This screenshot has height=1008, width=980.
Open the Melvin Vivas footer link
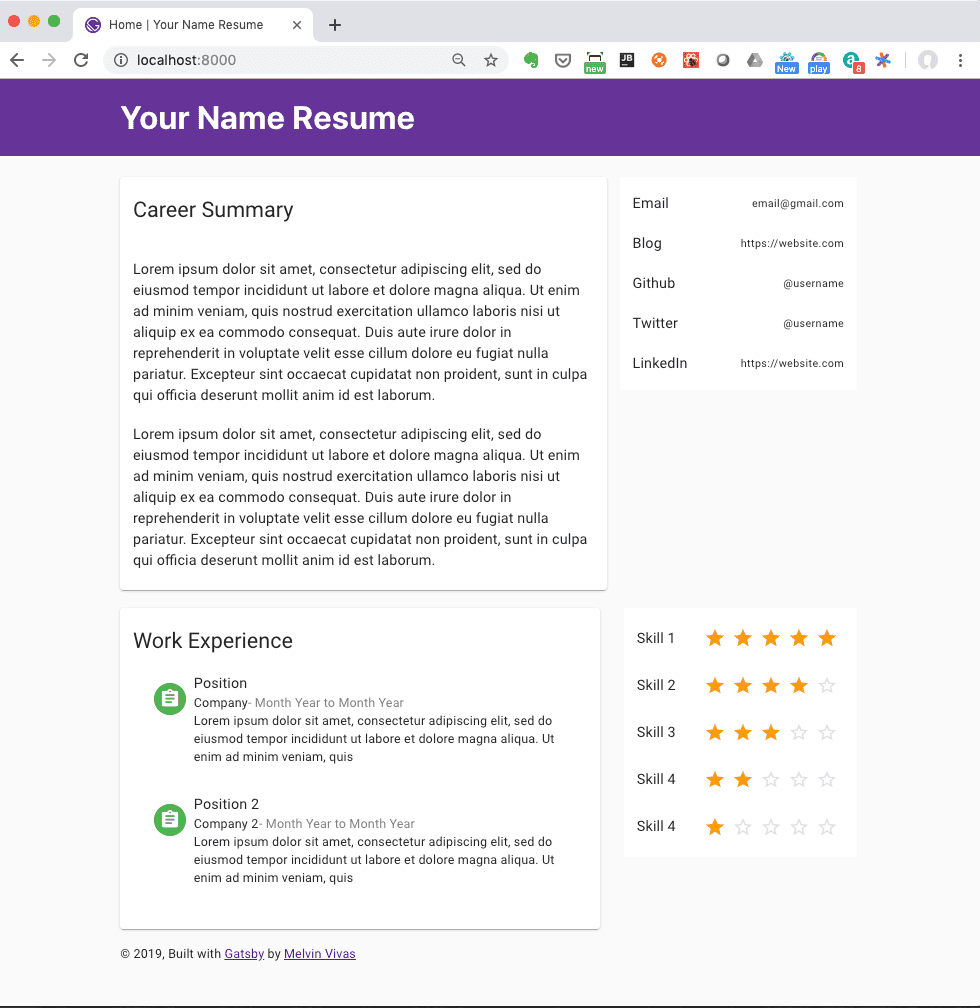(320, 953)
